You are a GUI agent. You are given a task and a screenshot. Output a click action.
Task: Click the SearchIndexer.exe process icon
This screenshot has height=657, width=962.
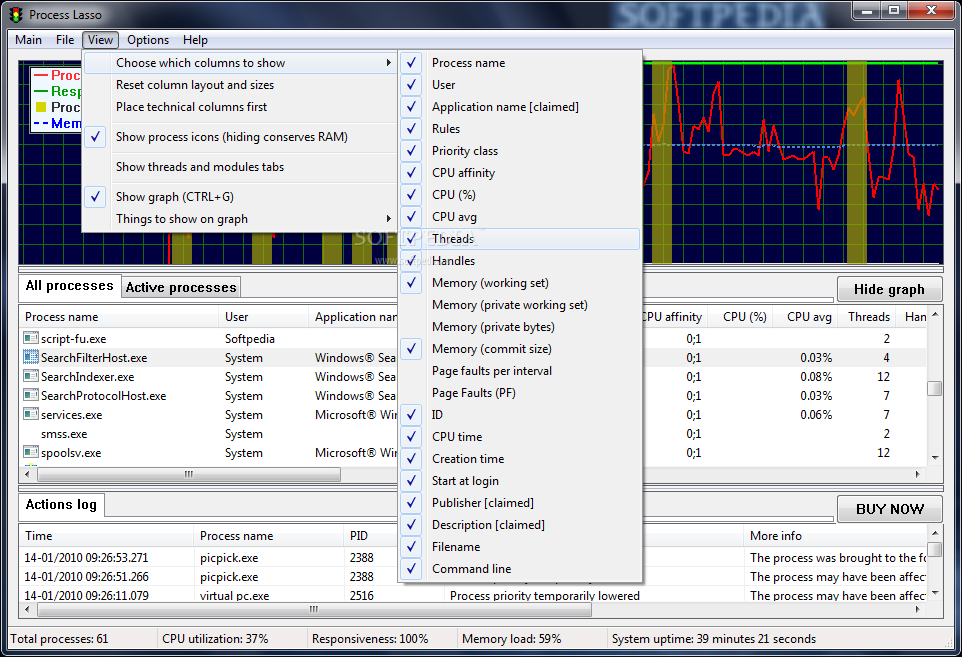coord(31,377)
